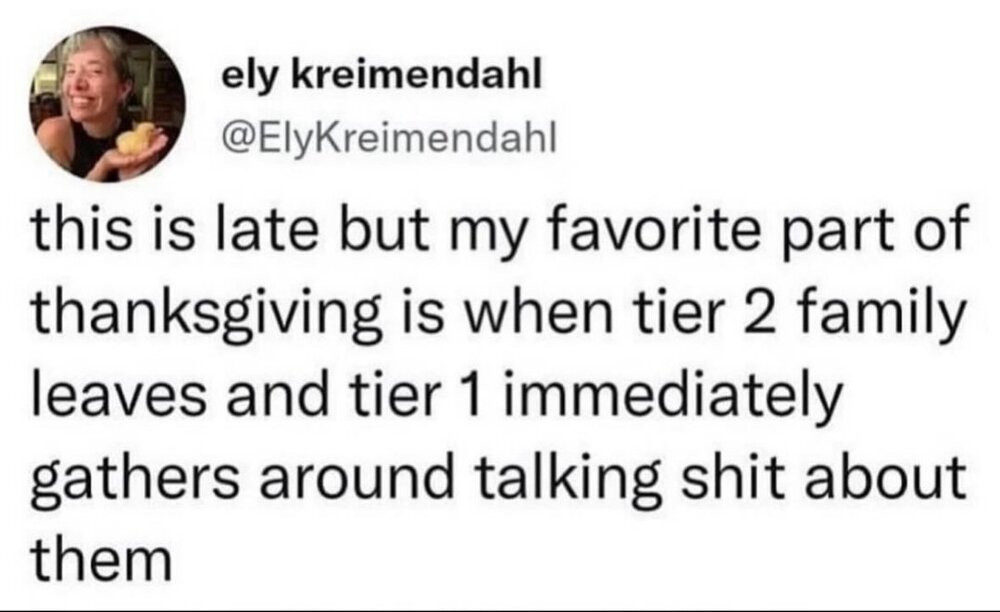Click the yellow chick in the avatar

point(137,138)
